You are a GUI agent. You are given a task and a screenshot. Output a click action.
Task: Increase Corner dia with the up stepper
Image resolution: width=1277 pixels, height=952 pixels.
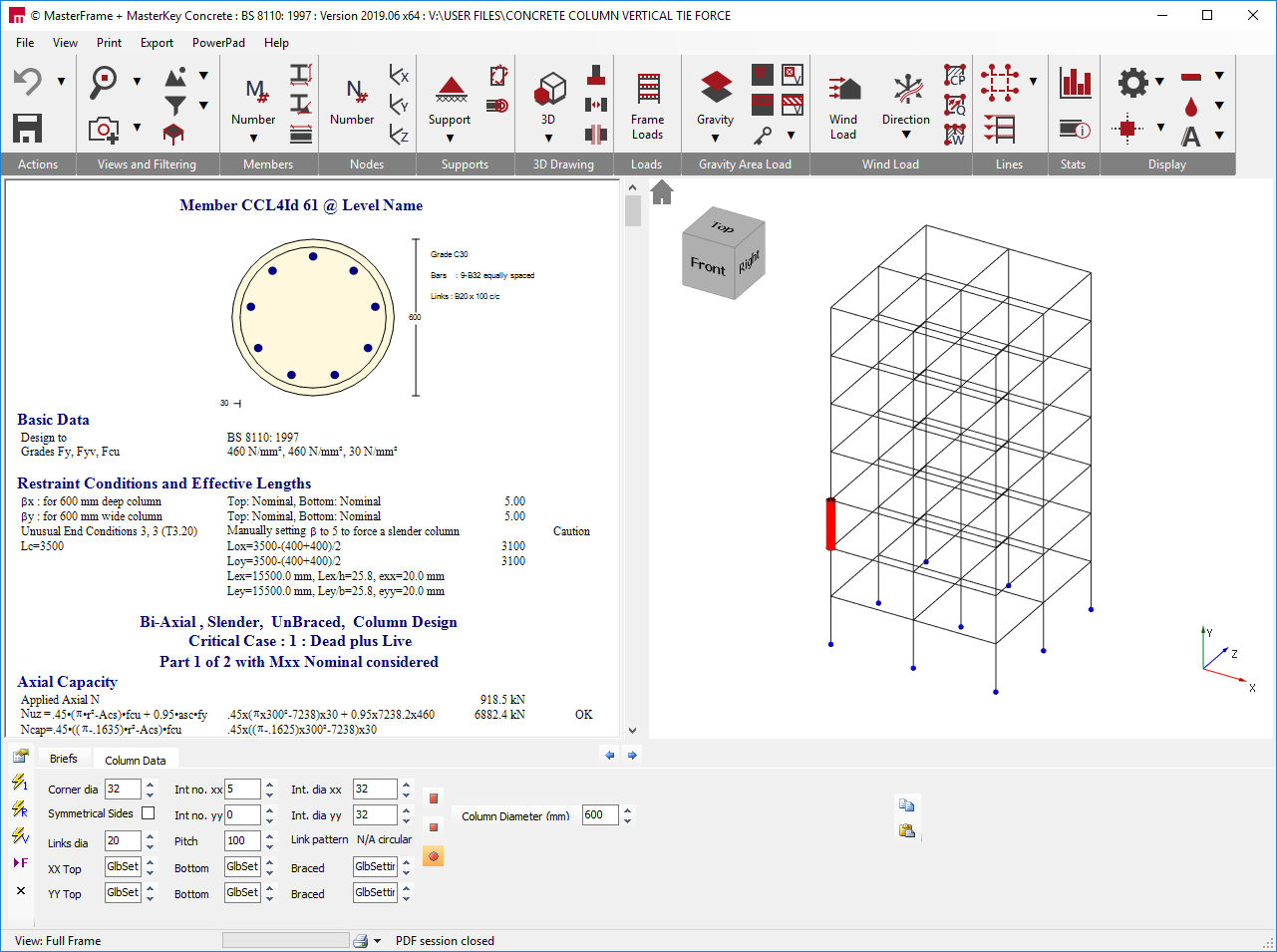pos(152,784)
